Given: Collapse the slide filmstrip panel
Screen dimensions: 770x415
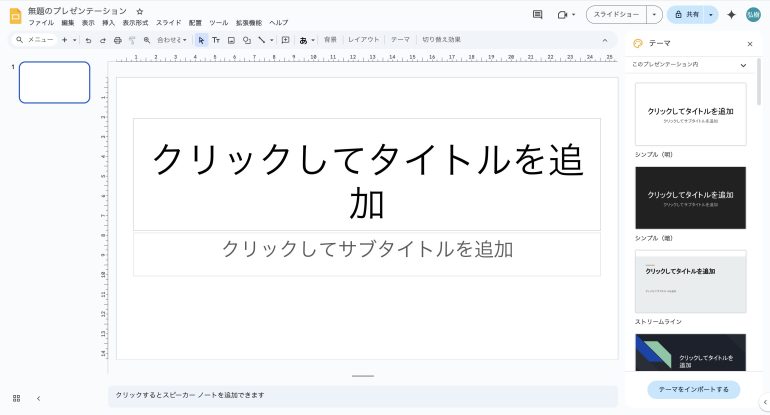Looking at the screenshot, I should 38,398.
